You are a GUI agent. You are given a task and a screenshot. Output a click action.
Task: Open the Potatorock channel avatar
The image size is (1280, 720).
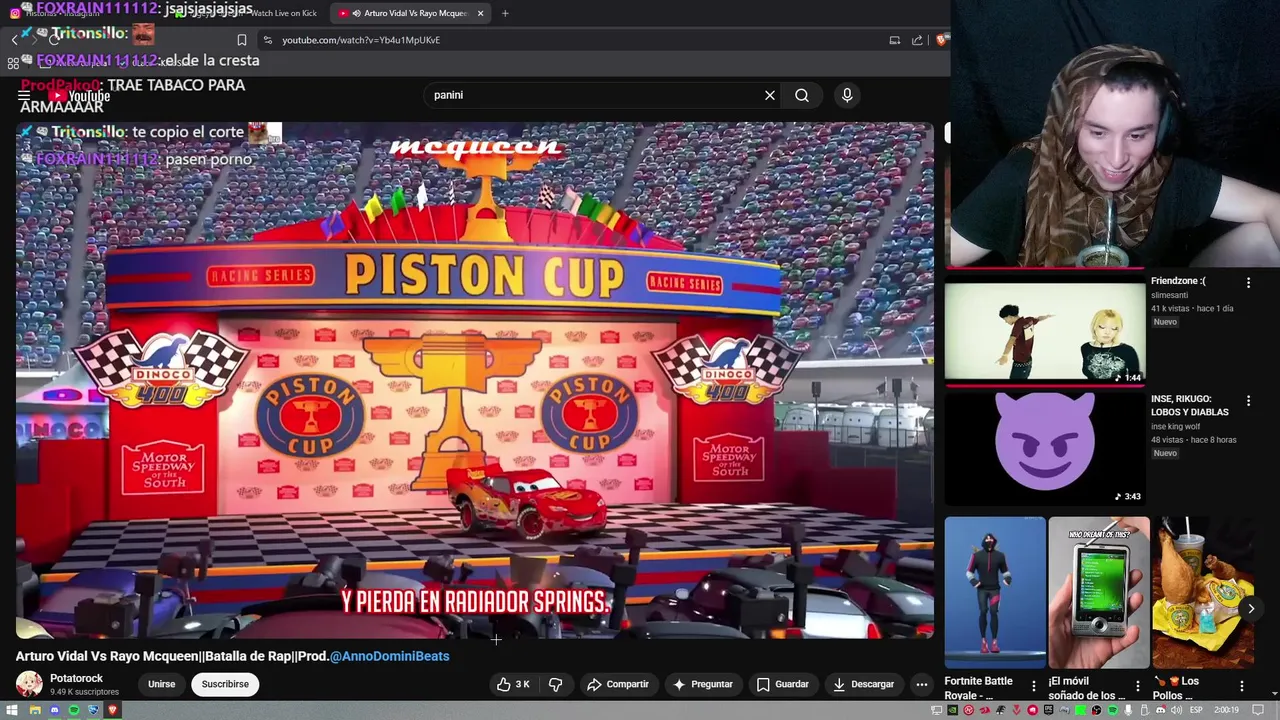point(29,684)
